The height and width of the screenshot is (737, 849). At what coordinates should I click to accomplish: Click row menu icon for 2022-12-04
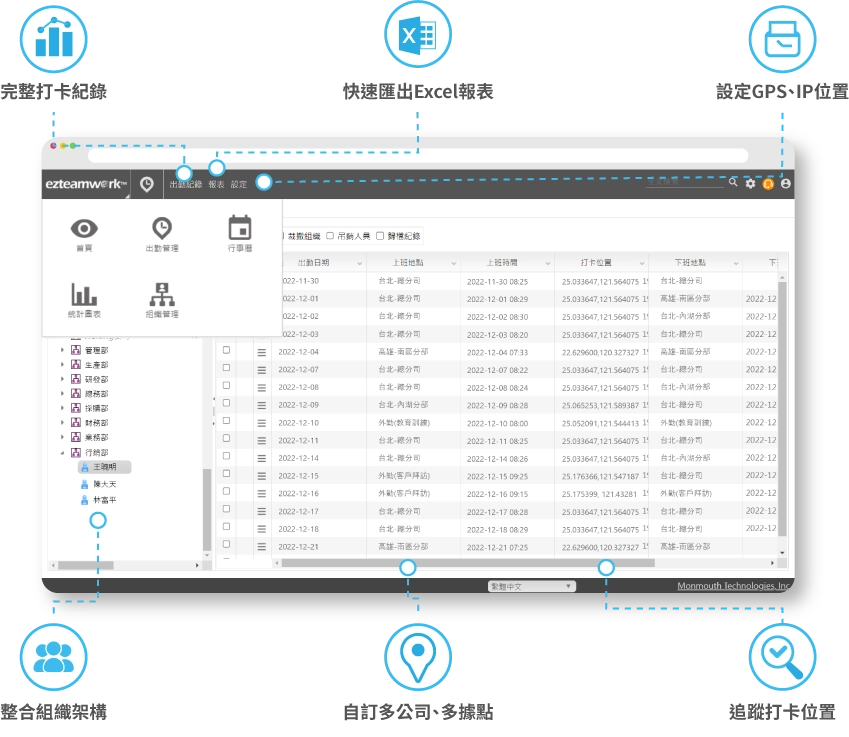[x=261, y=352]
